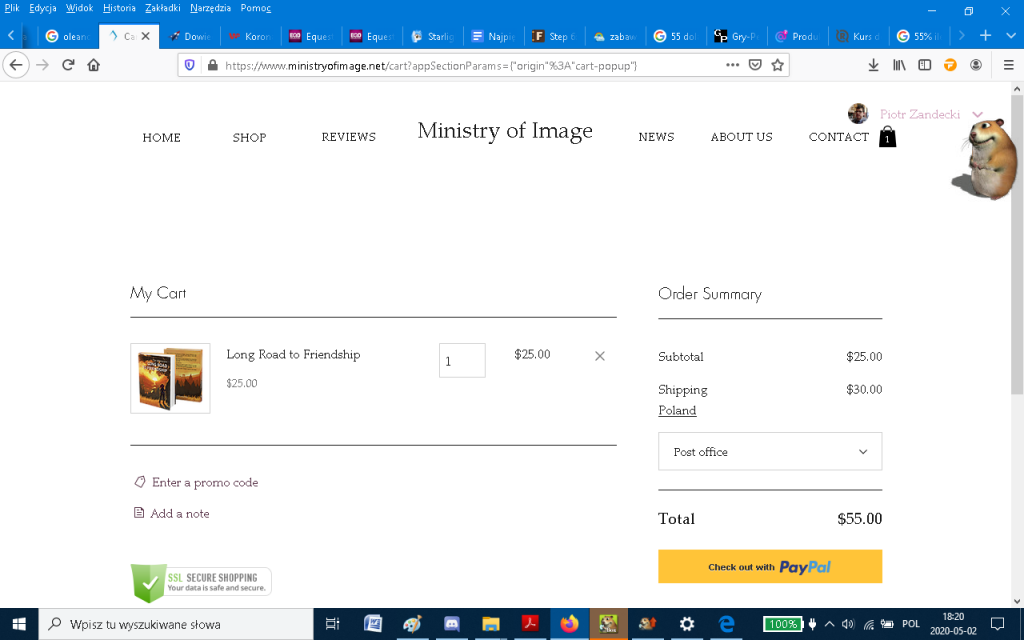Image resolution: width=1024 pixels, height=640 pixels.
Task: Open the Historia menu in menu bar
Action: point(119,8)
